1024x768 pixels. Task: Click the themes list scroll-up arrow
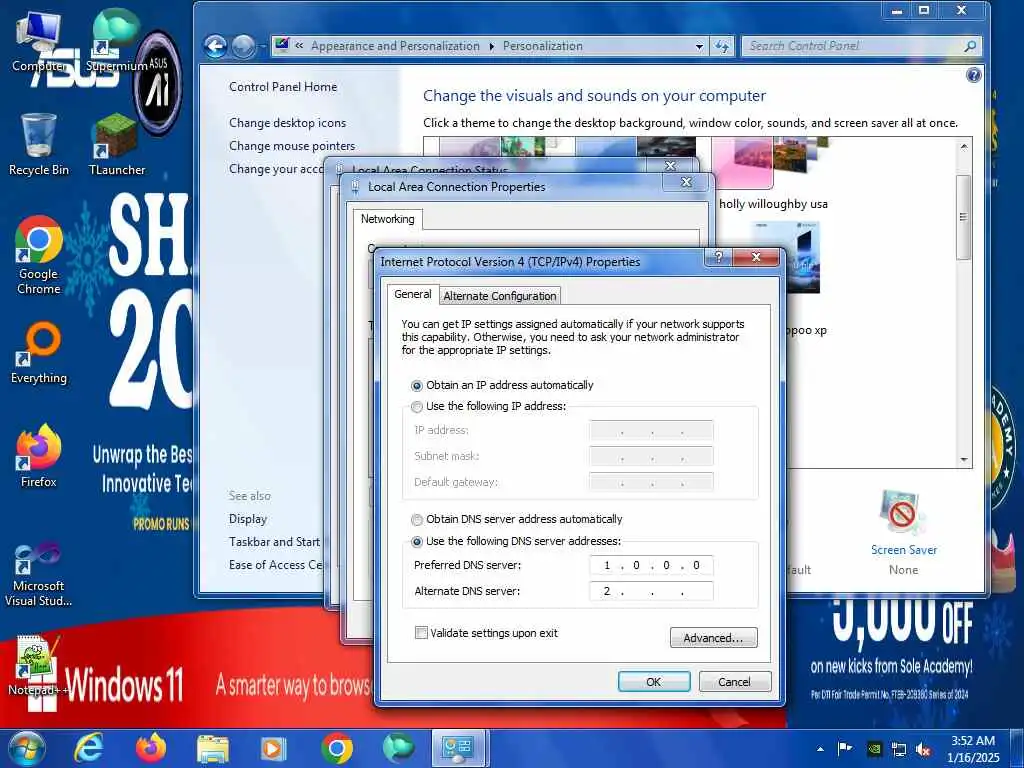964,147
